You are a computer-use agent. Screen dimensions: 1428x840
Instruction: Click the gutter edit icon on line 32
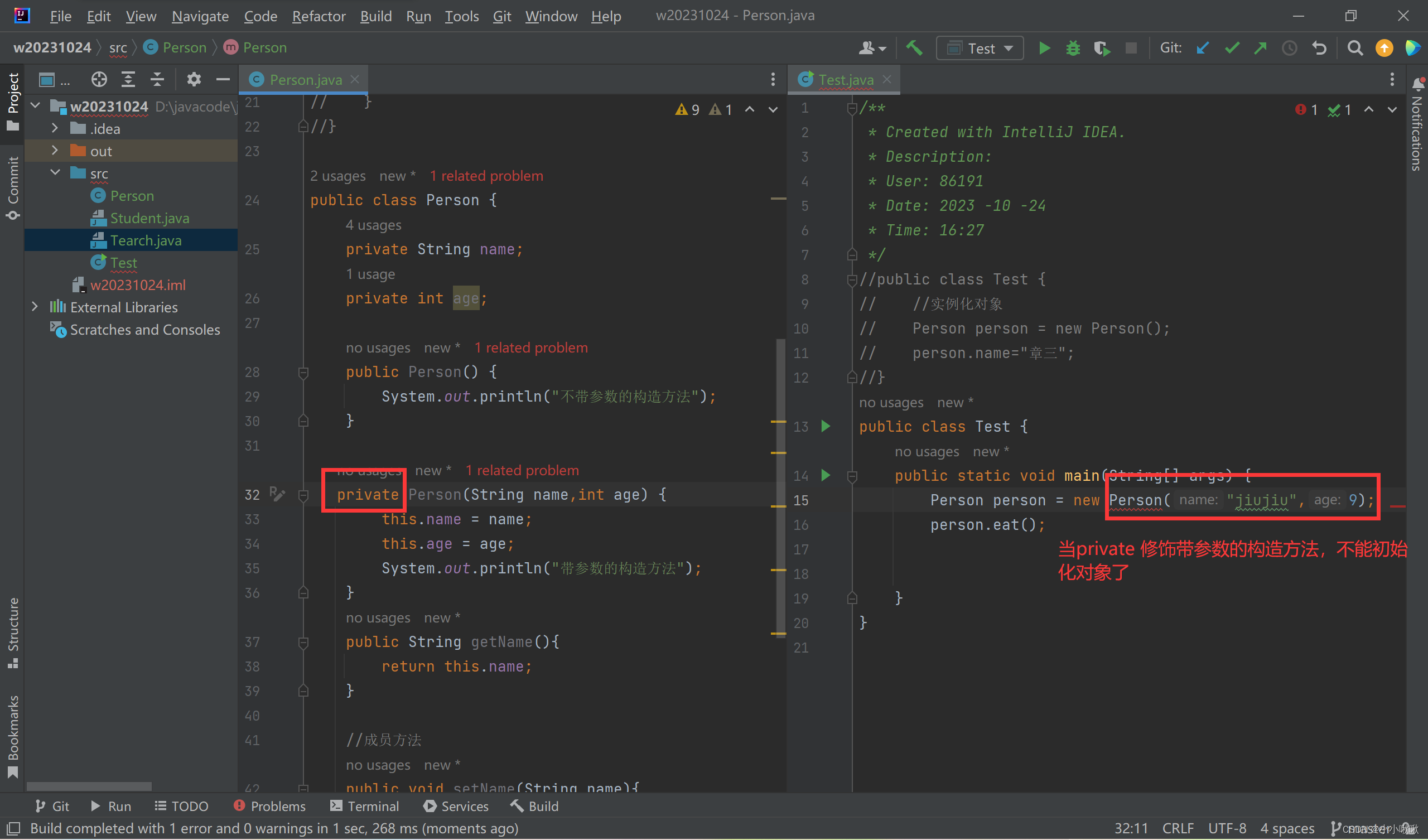point(277,494)
